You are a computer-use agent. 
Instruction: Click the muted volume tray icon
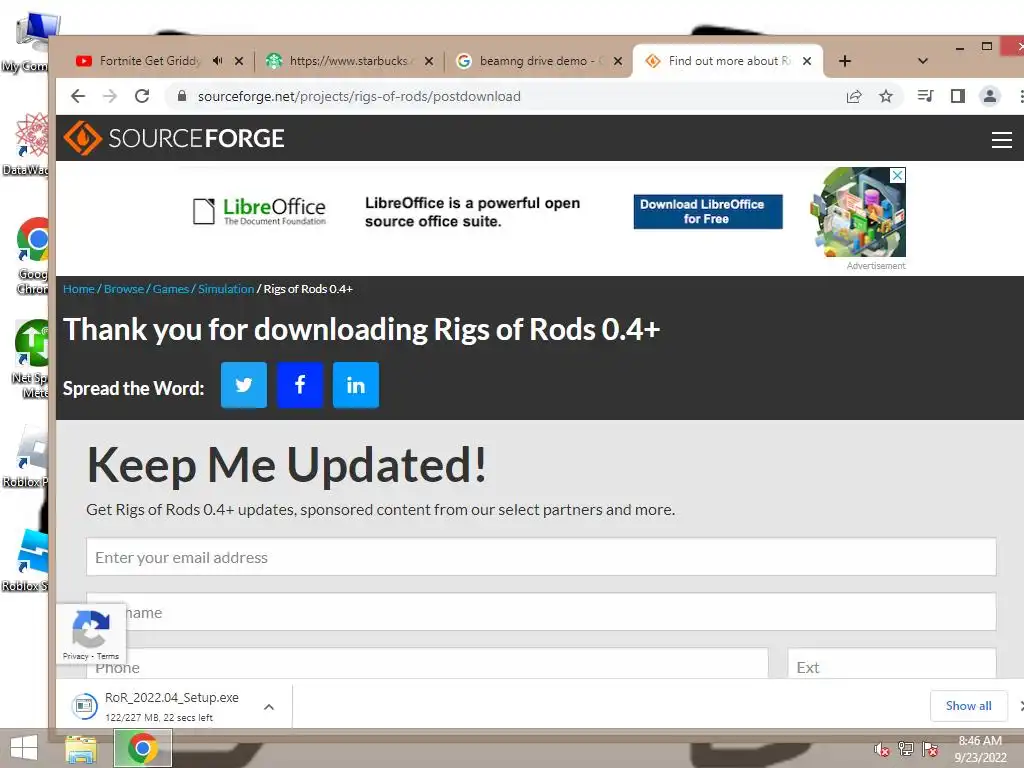[x=882, y=750]
